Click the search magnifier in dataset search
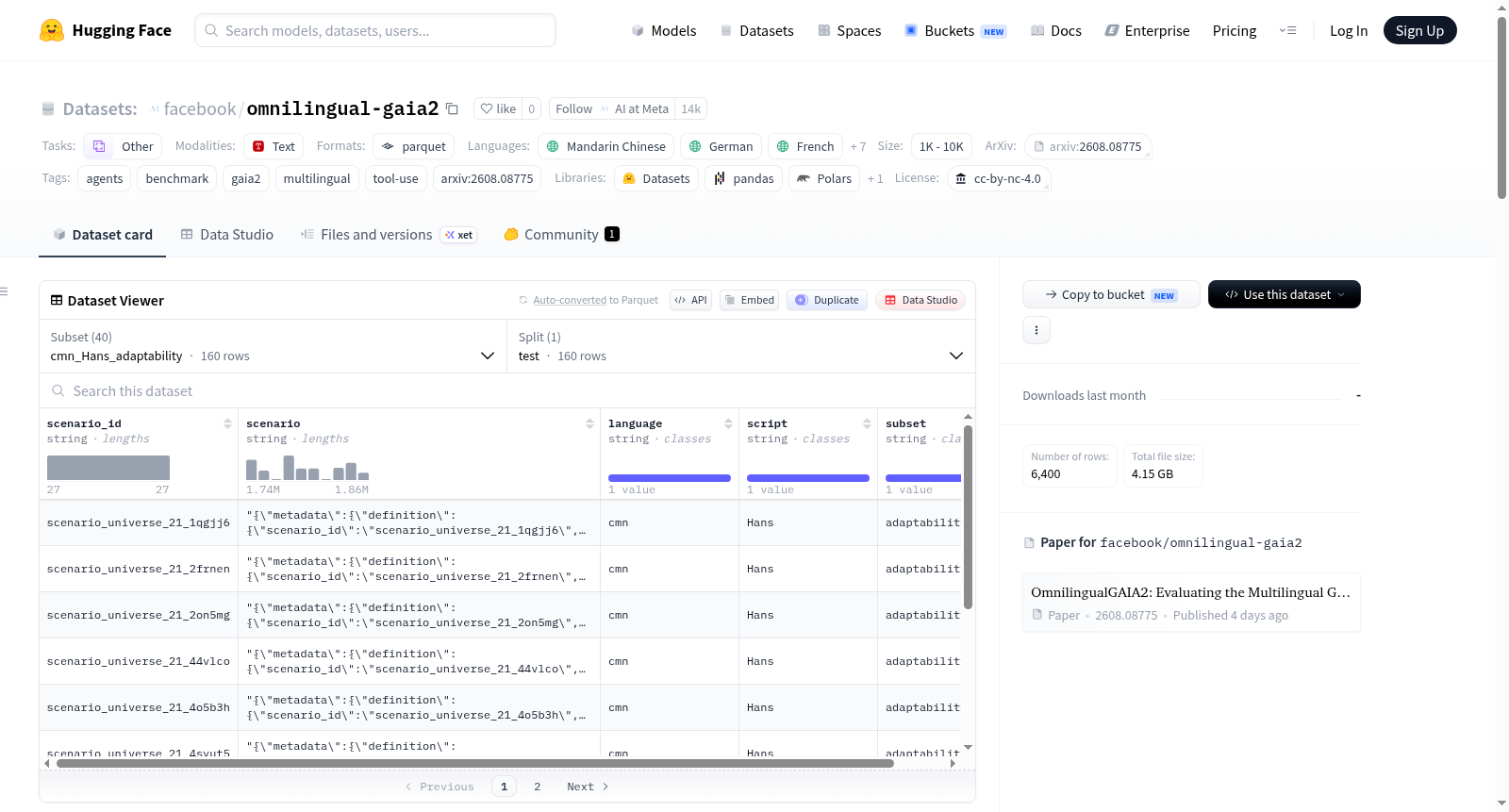This screenshot has height=812, width=1509. [x=58, y=390]
